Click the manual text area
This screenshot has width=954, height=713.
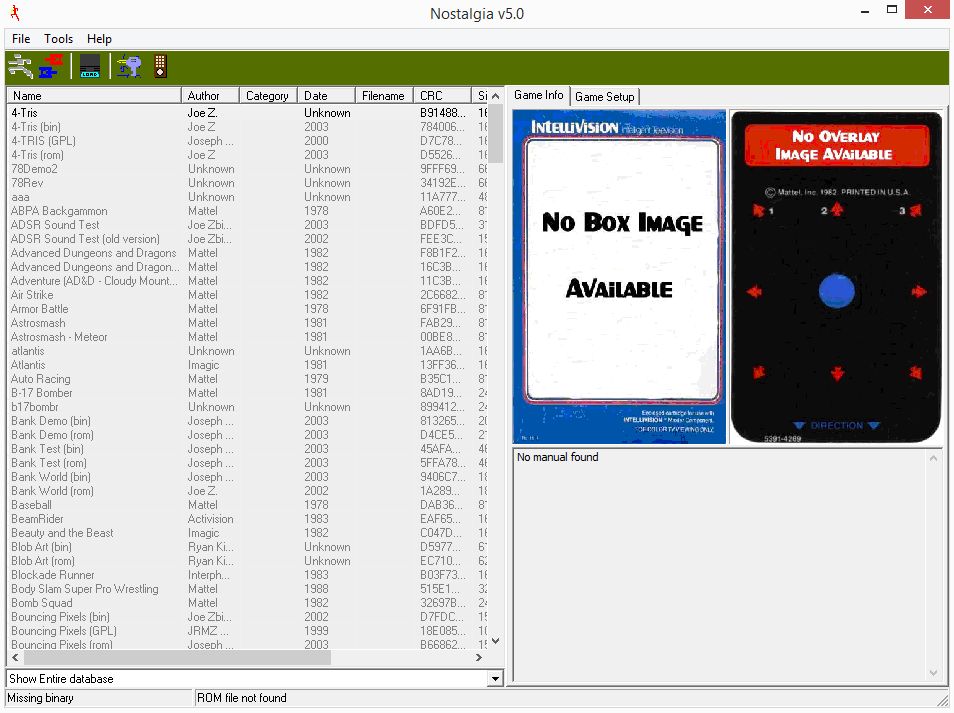pyautogui.click(x=721, y=565)
